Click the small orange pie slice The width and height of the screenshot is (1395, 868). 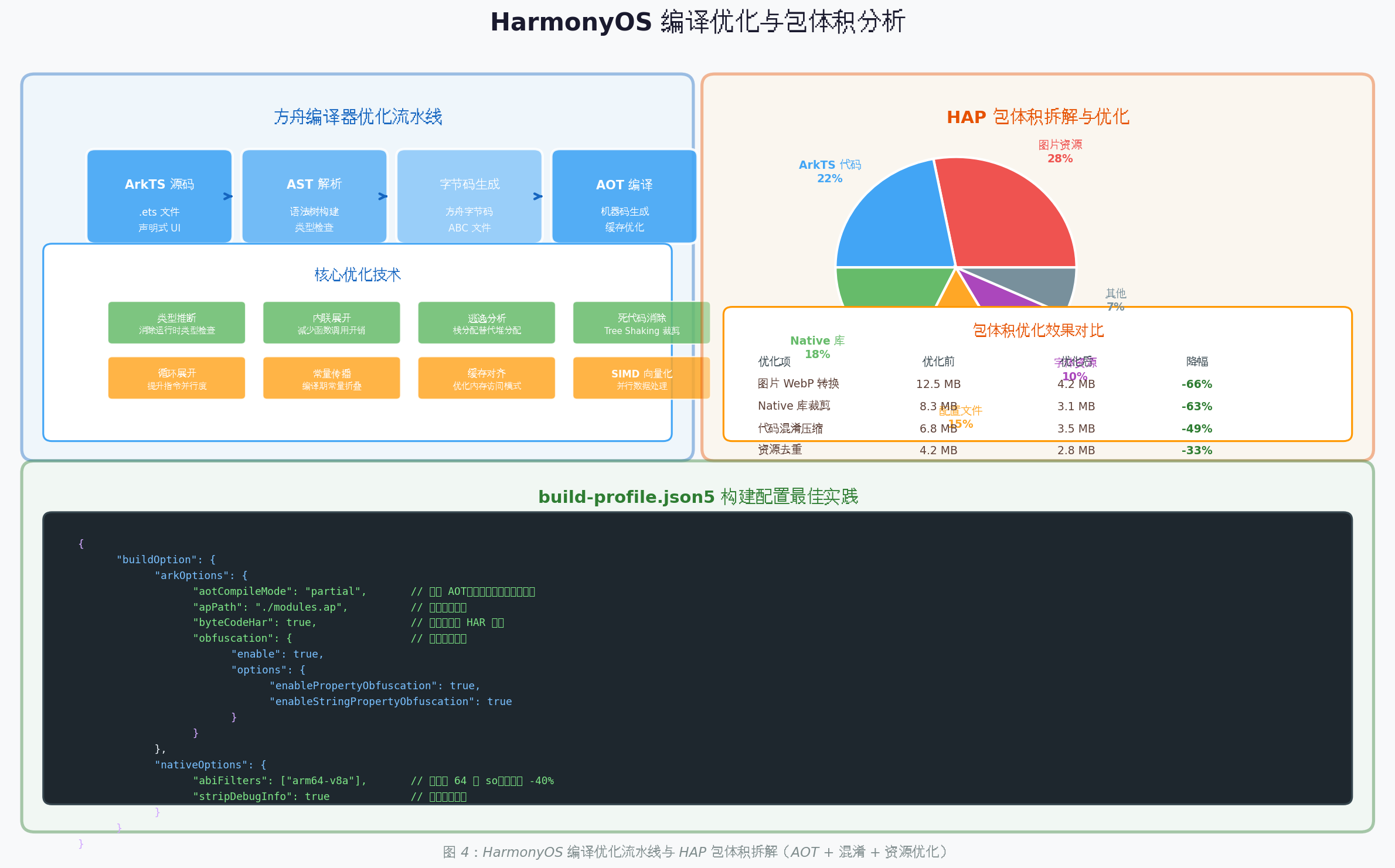(957, 294)
